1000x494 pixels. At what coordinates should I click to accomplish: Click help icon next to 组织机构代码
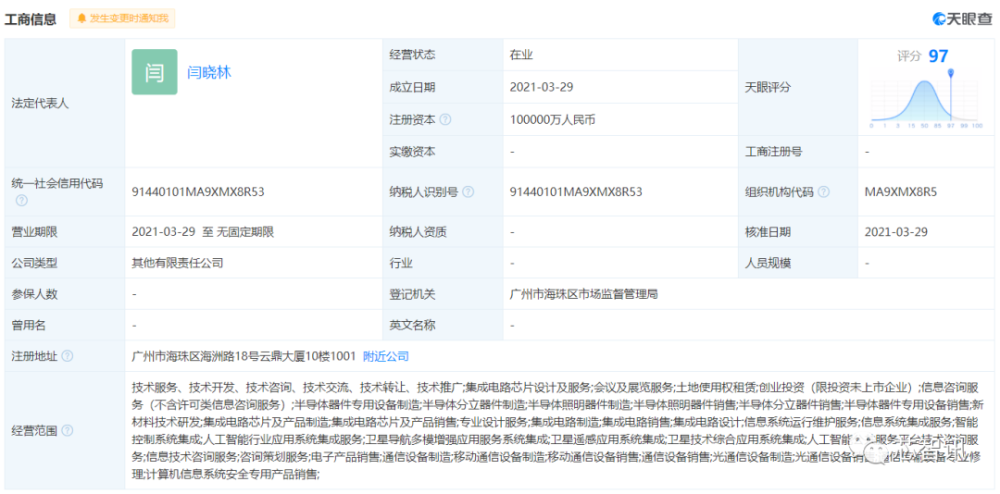click(823, 192)
